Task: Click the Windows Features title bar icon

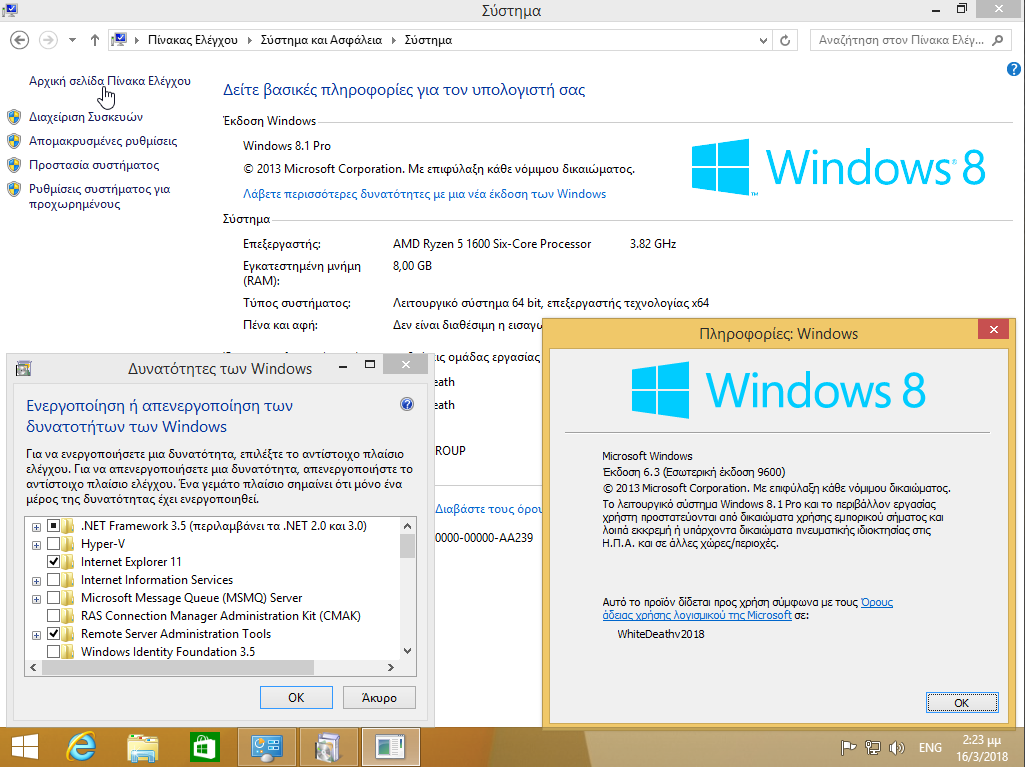Action: tap(24, 368)
